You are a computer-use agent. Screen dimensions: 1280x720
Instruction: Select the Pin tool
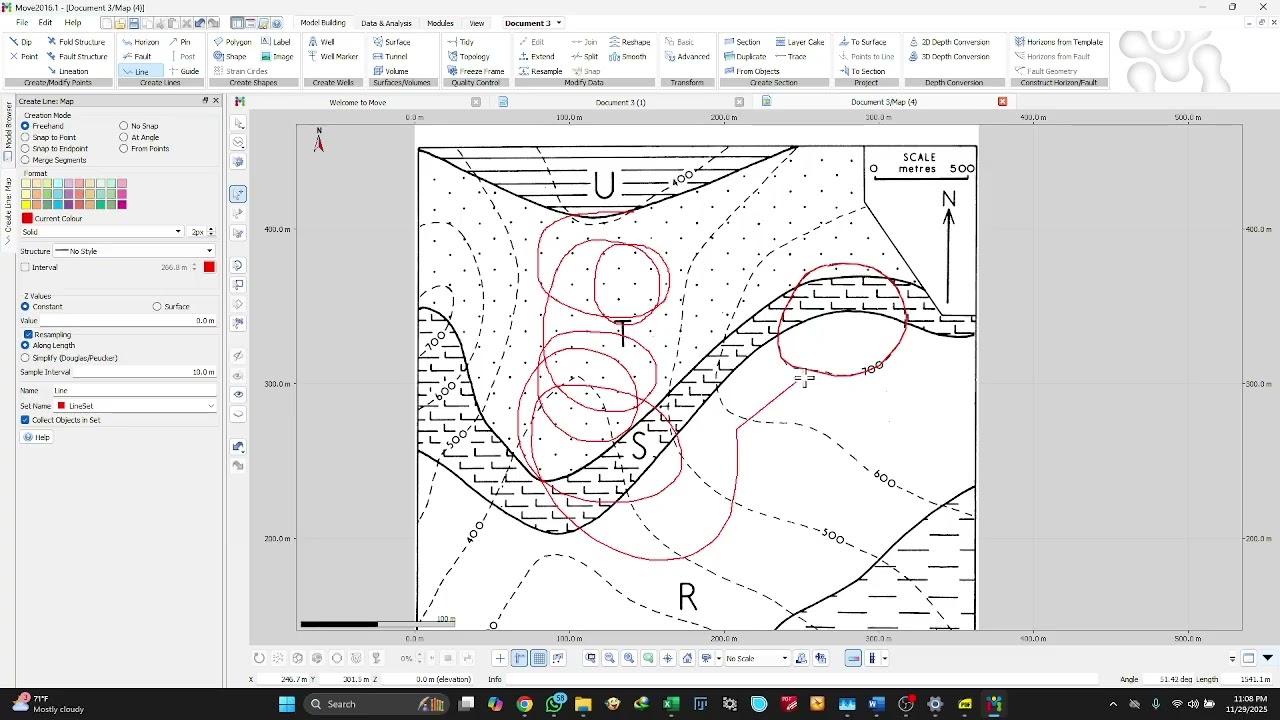[180, 42]
